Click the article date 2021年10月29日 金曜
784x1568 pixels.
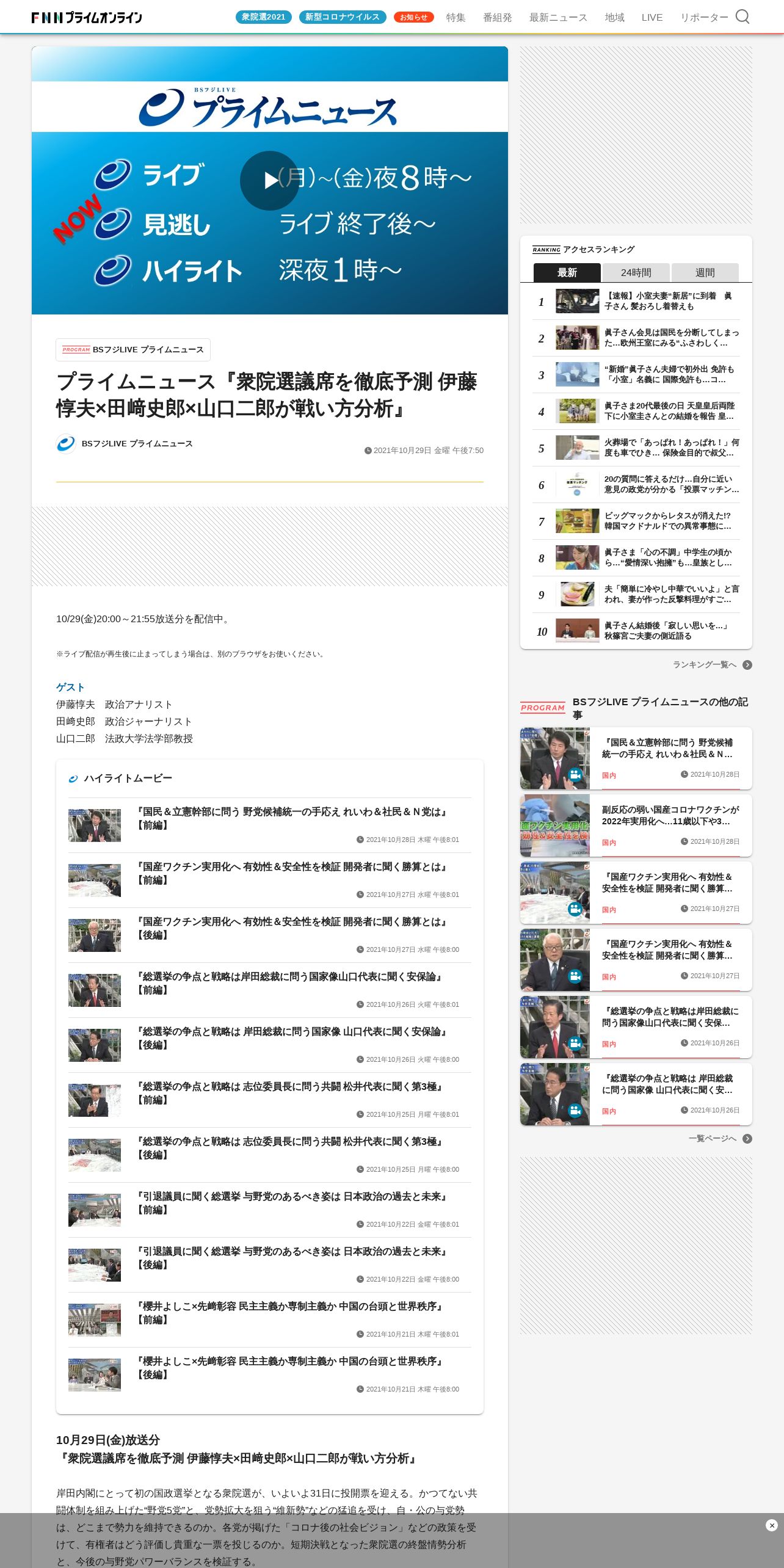424,451
